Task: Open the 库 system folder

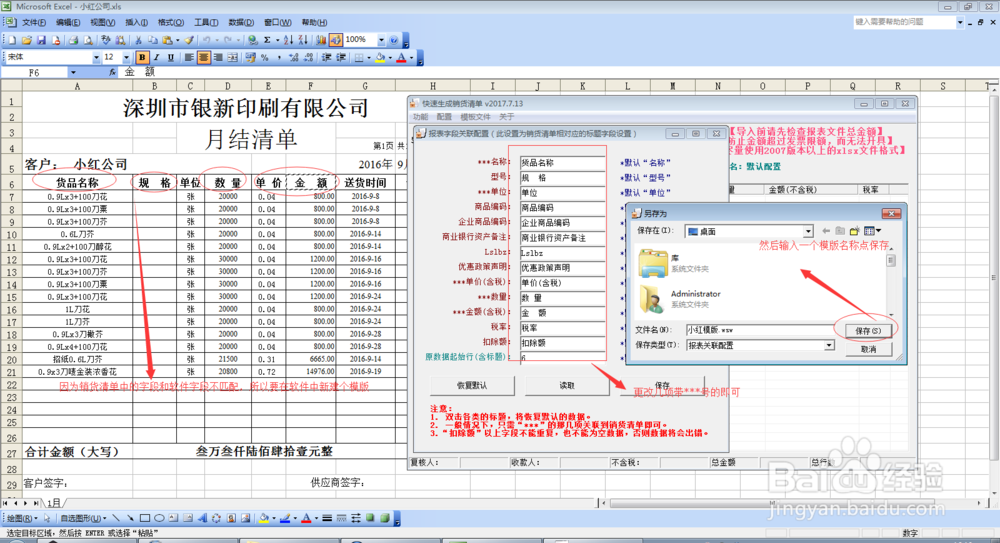Action: [x=673, y=263]
